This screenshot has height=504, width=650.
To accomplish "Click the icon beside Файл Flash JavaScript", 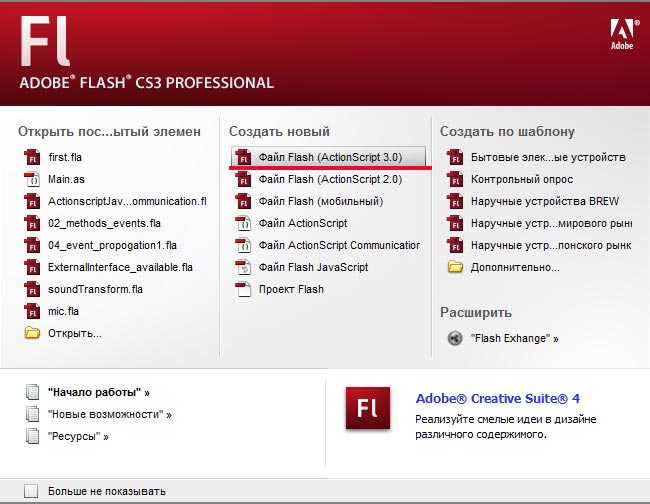I will pos(243,267).
